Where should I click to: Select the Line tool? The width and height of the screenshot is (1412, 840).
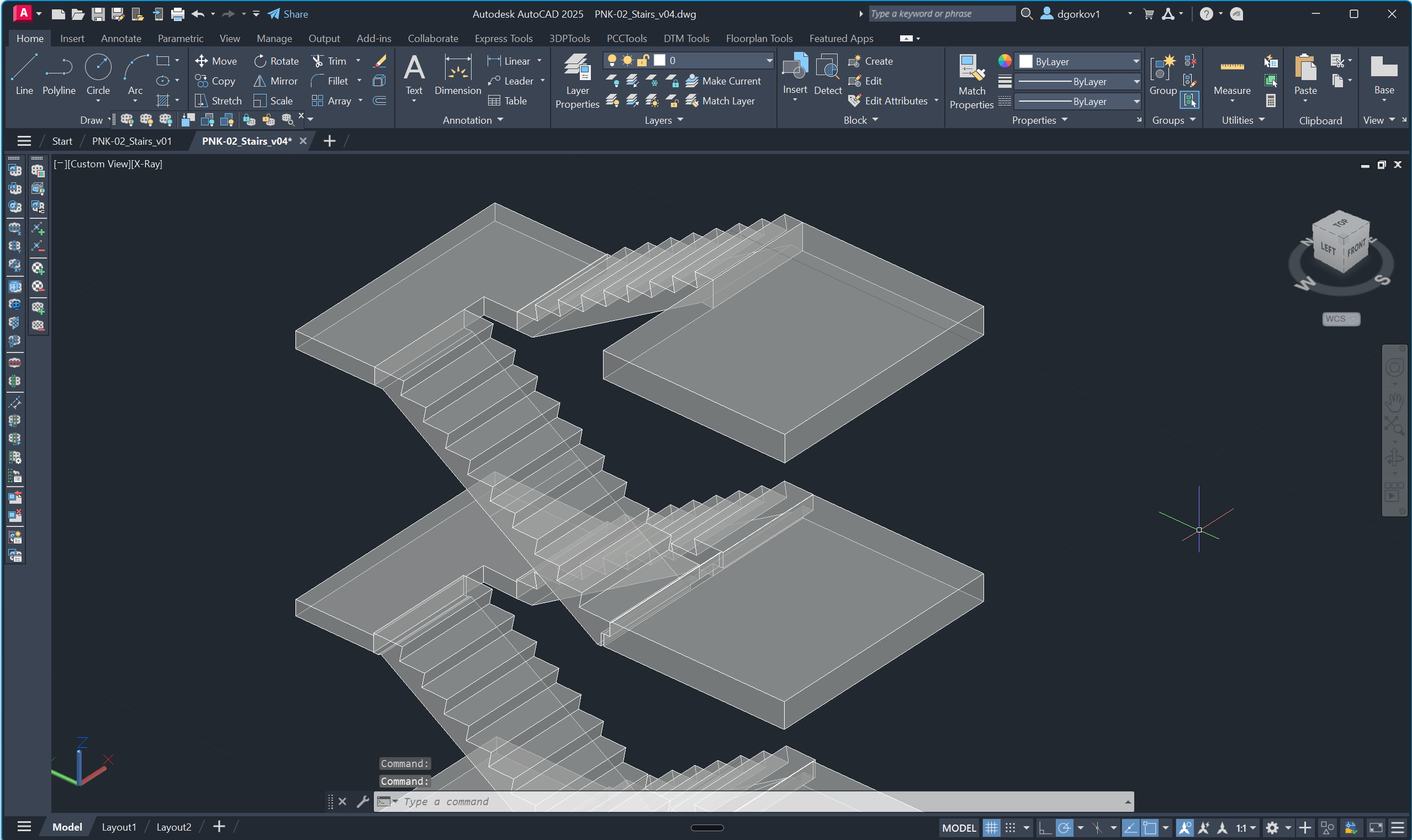(24, 74)
